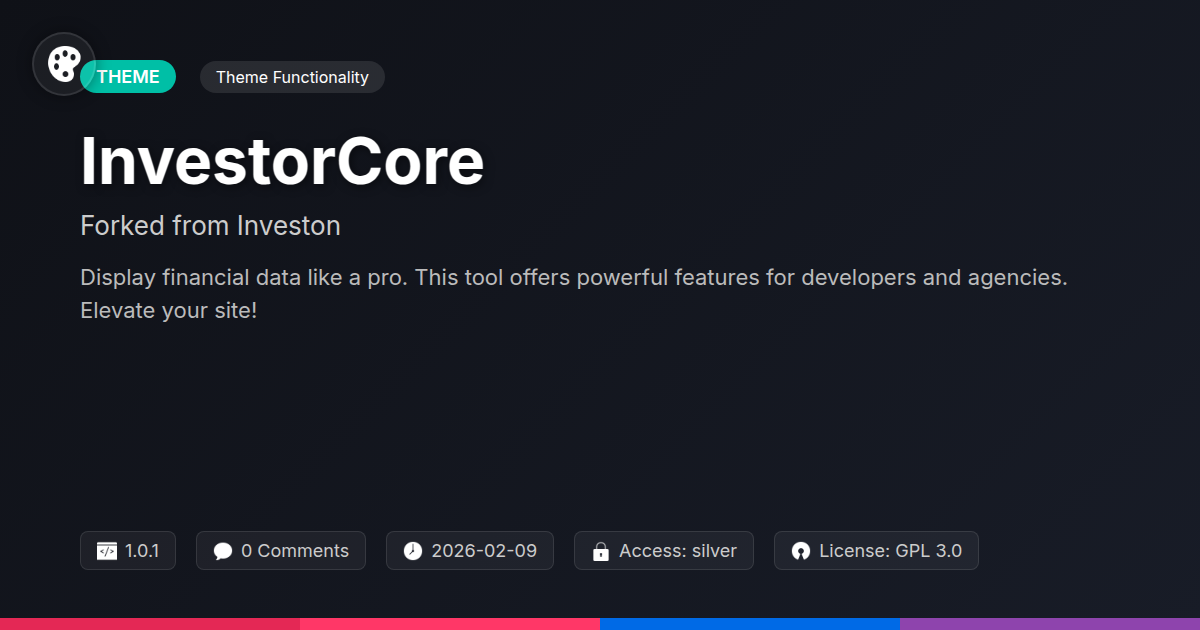Select the THEME badge
1200x630 pixels.
click(128, 77)
